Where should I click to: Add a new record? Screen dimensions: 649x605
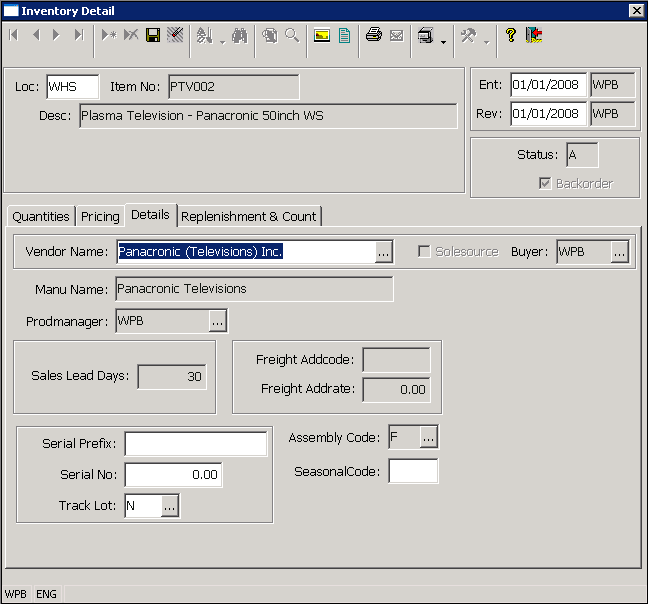pos(109,35)
